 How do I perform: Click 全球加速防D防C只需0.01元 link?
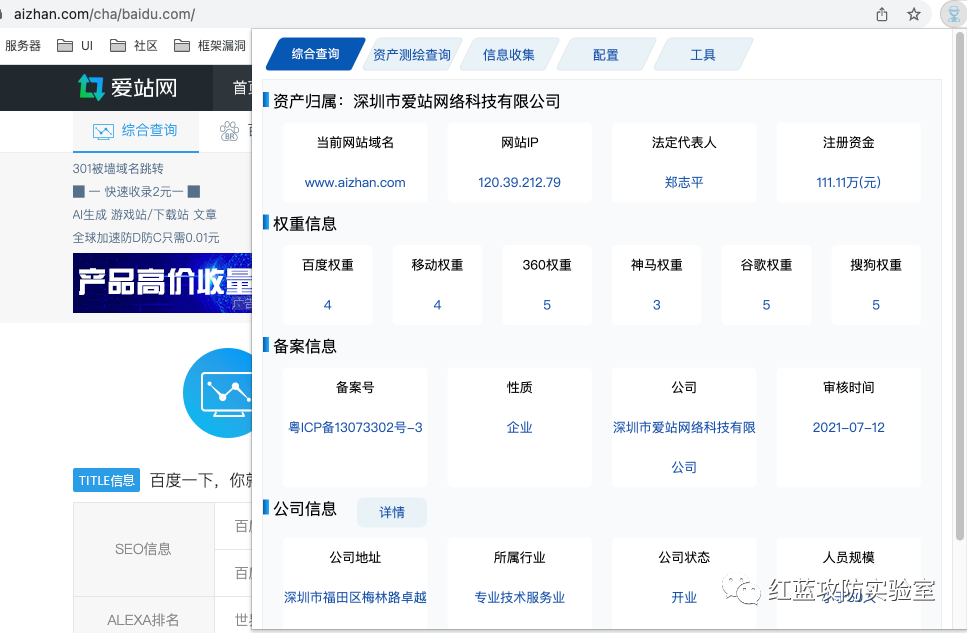coord(146,238)
